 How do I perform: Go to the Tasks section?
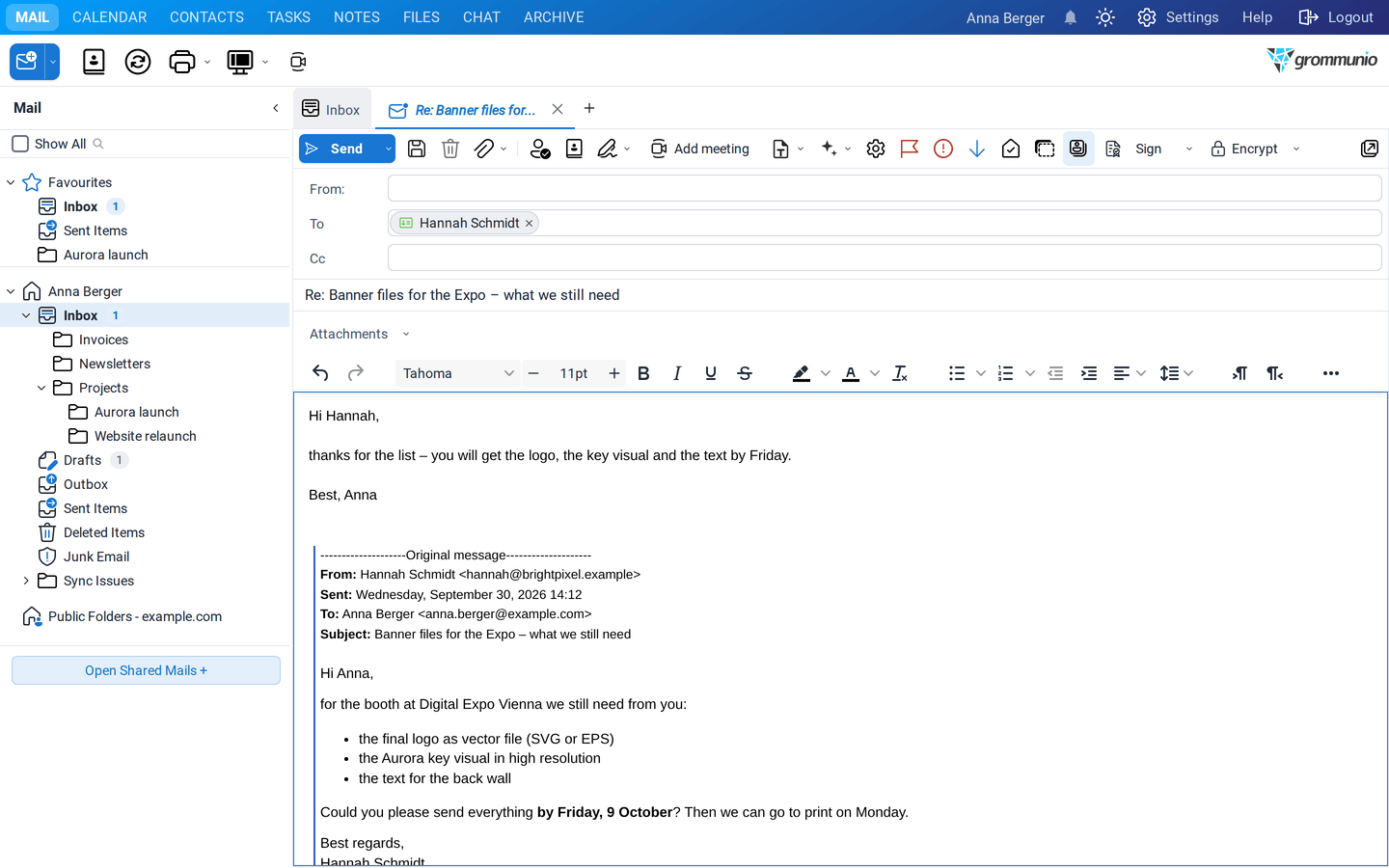pyautogui.click(x=288, y=17)
